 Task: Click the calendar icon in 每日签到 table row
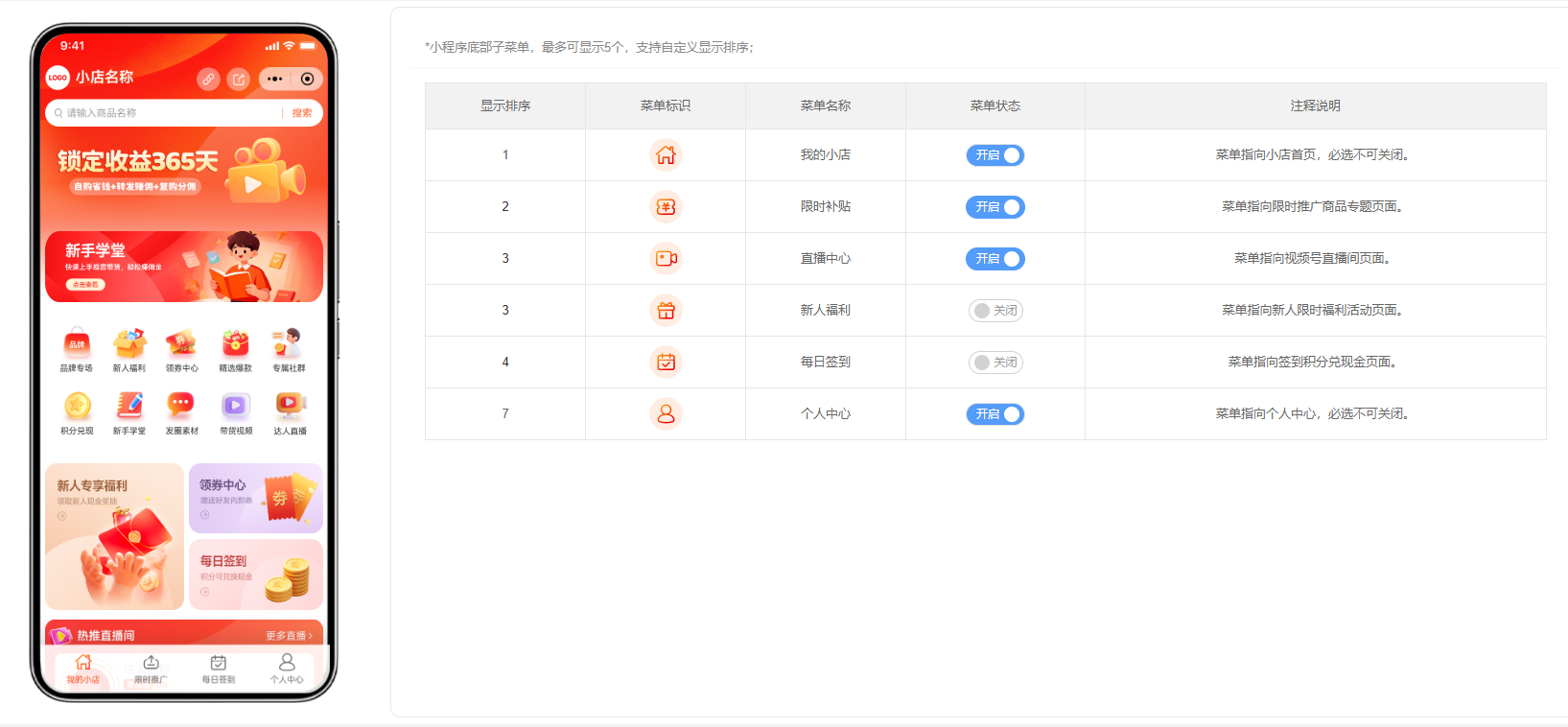666,362
